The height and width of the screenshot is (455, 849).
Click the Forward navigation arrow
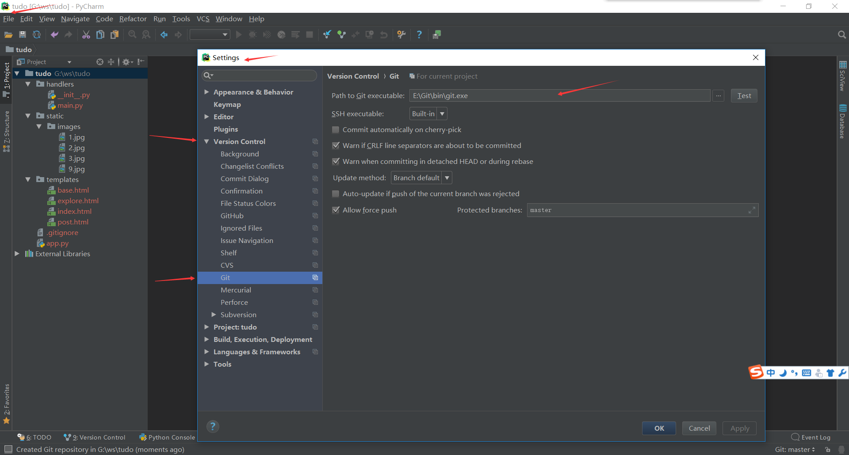(x=178, y=35)
